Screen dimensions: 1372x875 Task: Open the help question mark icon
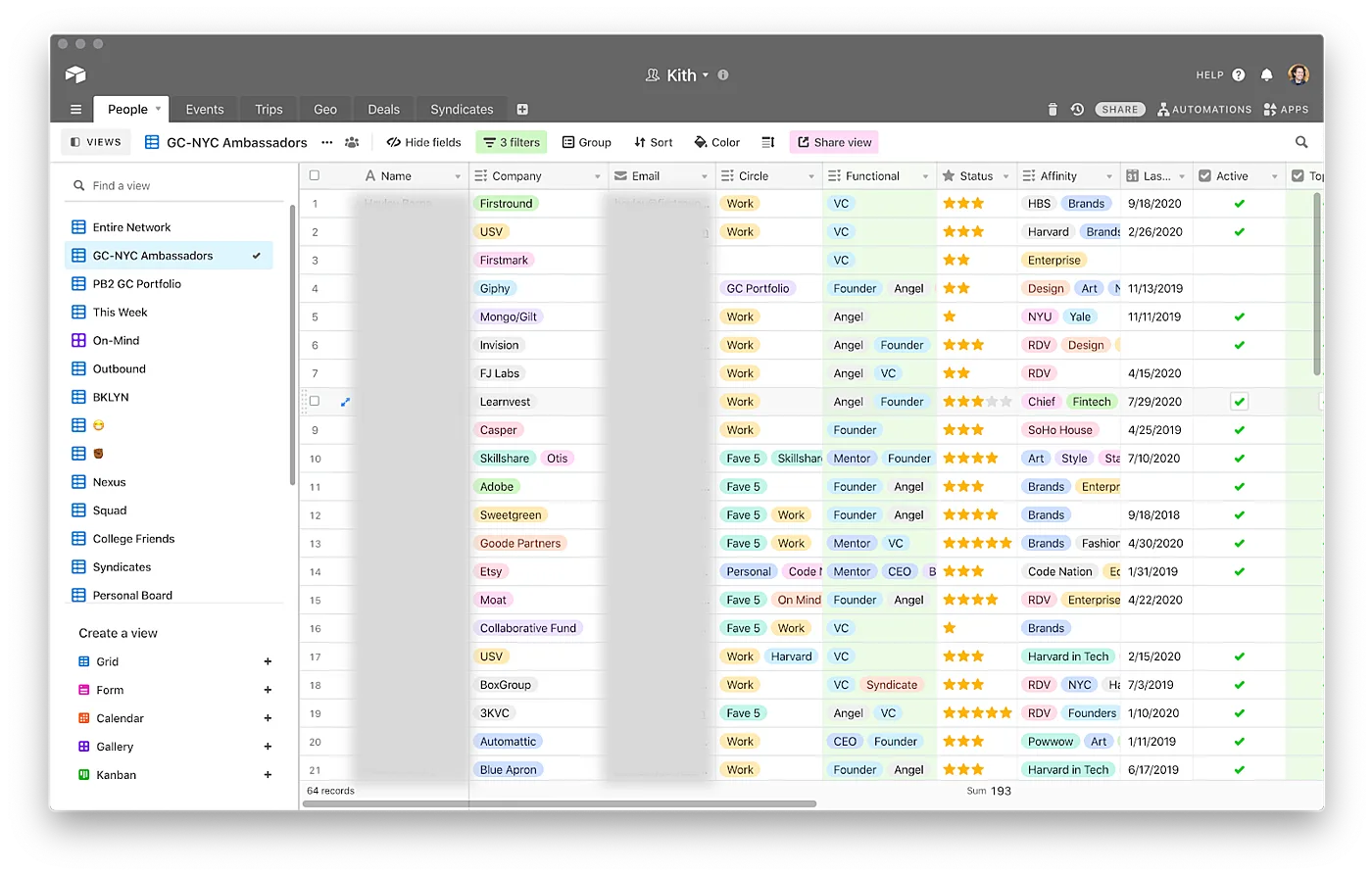coord(1239,74)
